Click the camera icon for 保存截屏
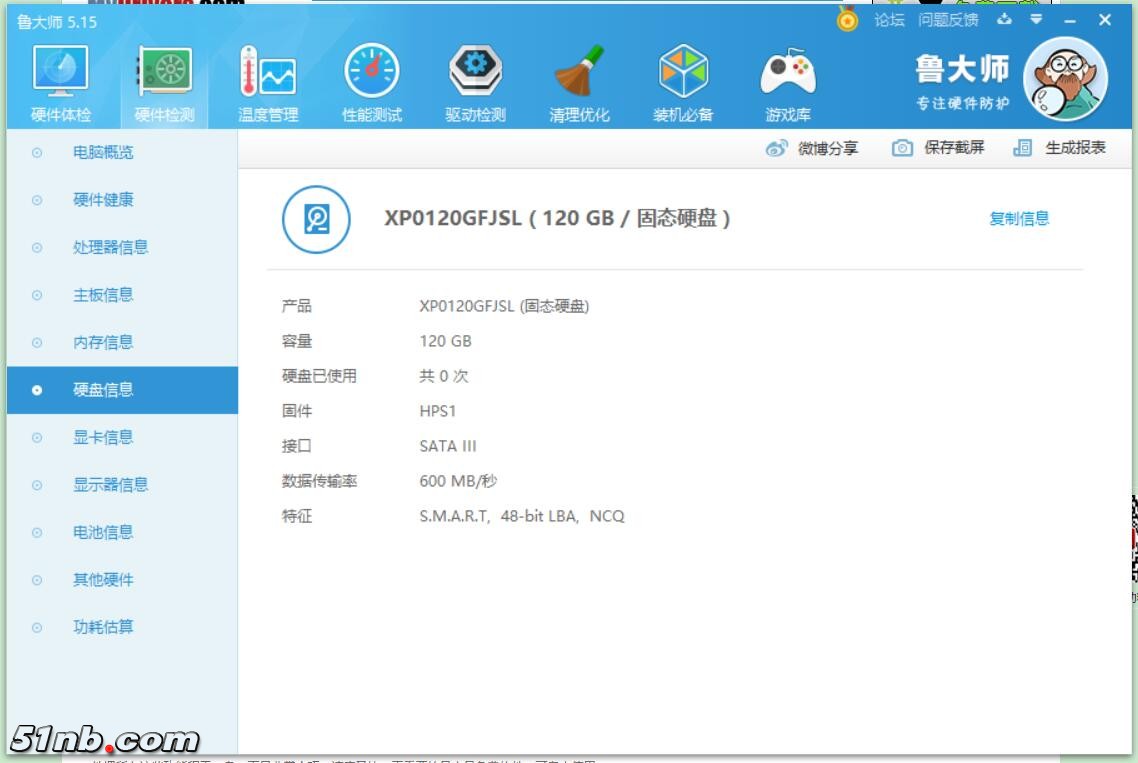1138x763 pixels. pyautogui.click(x=902, y=148)
